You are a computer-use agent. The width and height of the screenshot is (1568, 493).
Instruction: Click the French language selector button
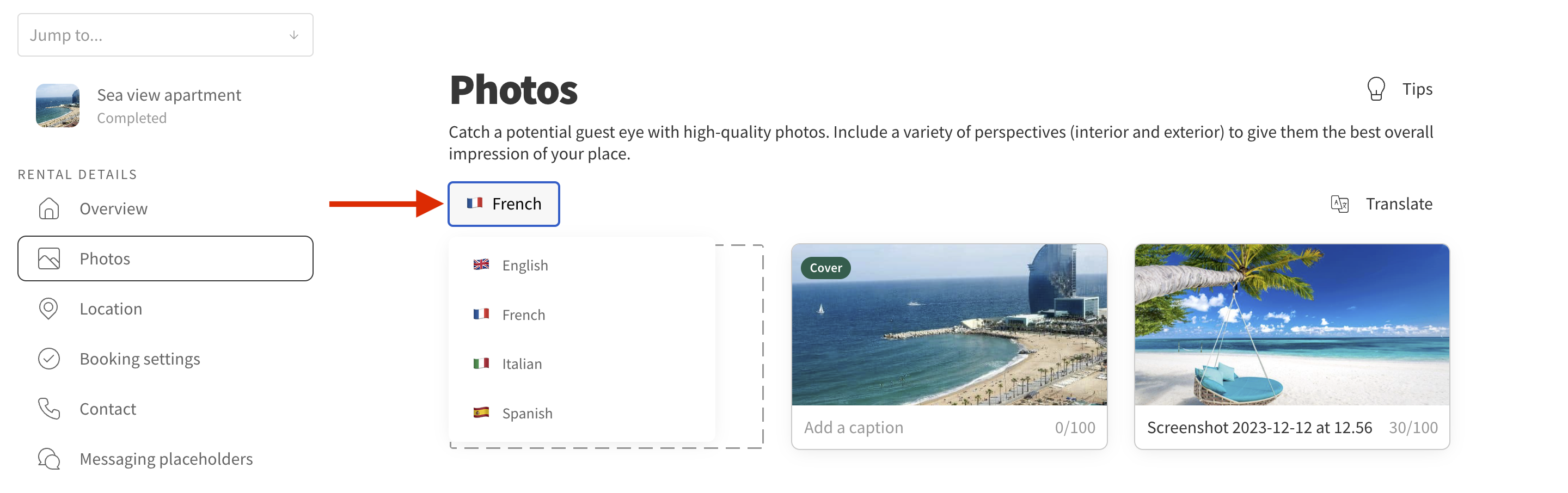tap(504, 204)
